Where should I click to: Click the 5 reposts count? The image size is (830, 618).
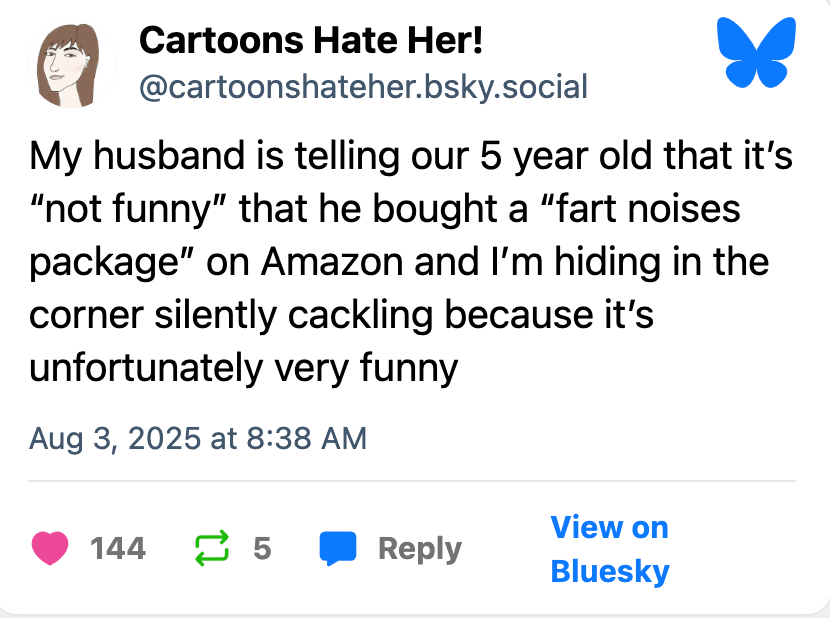(x=262, y=548)
